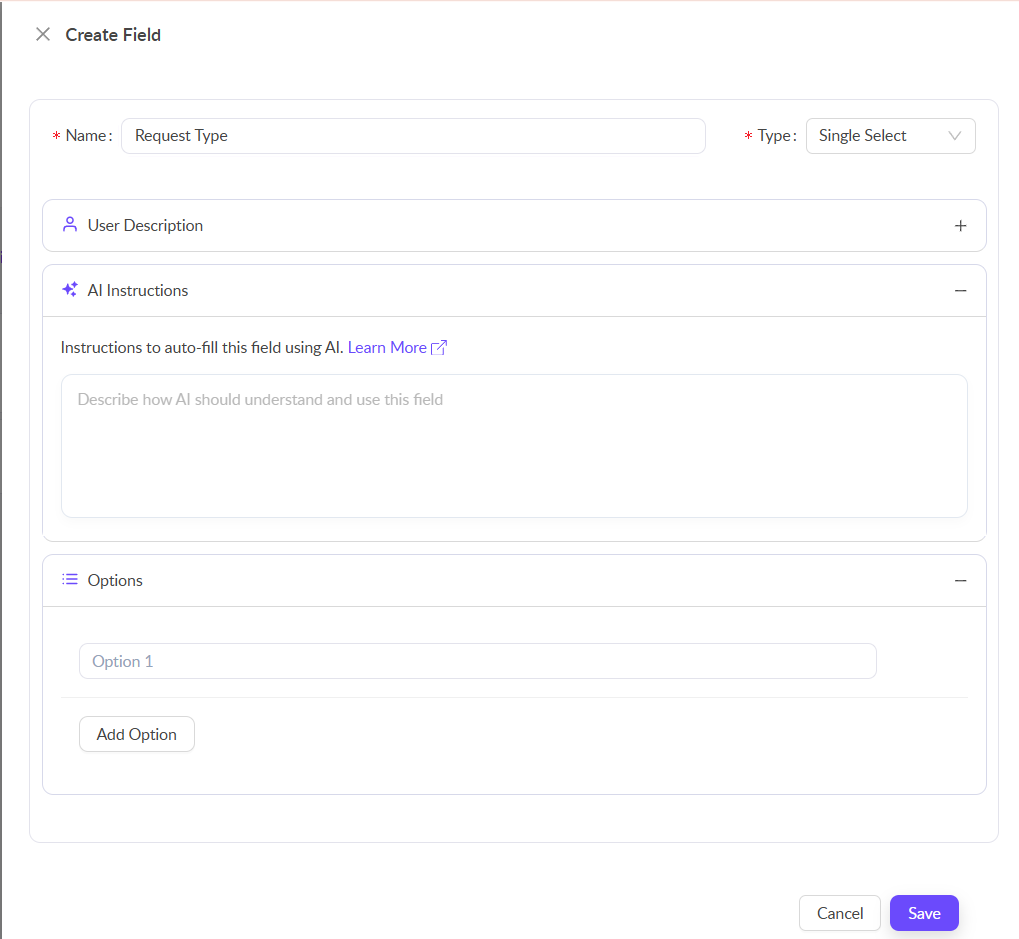1019x939 pixels.
Task: Click the person icon beside User Description
Action: click(70, 225)
